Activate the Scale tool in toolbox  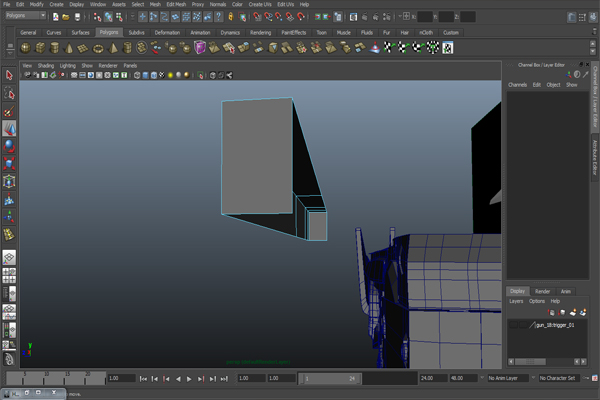pyautogui.click(x=9, y=164)
